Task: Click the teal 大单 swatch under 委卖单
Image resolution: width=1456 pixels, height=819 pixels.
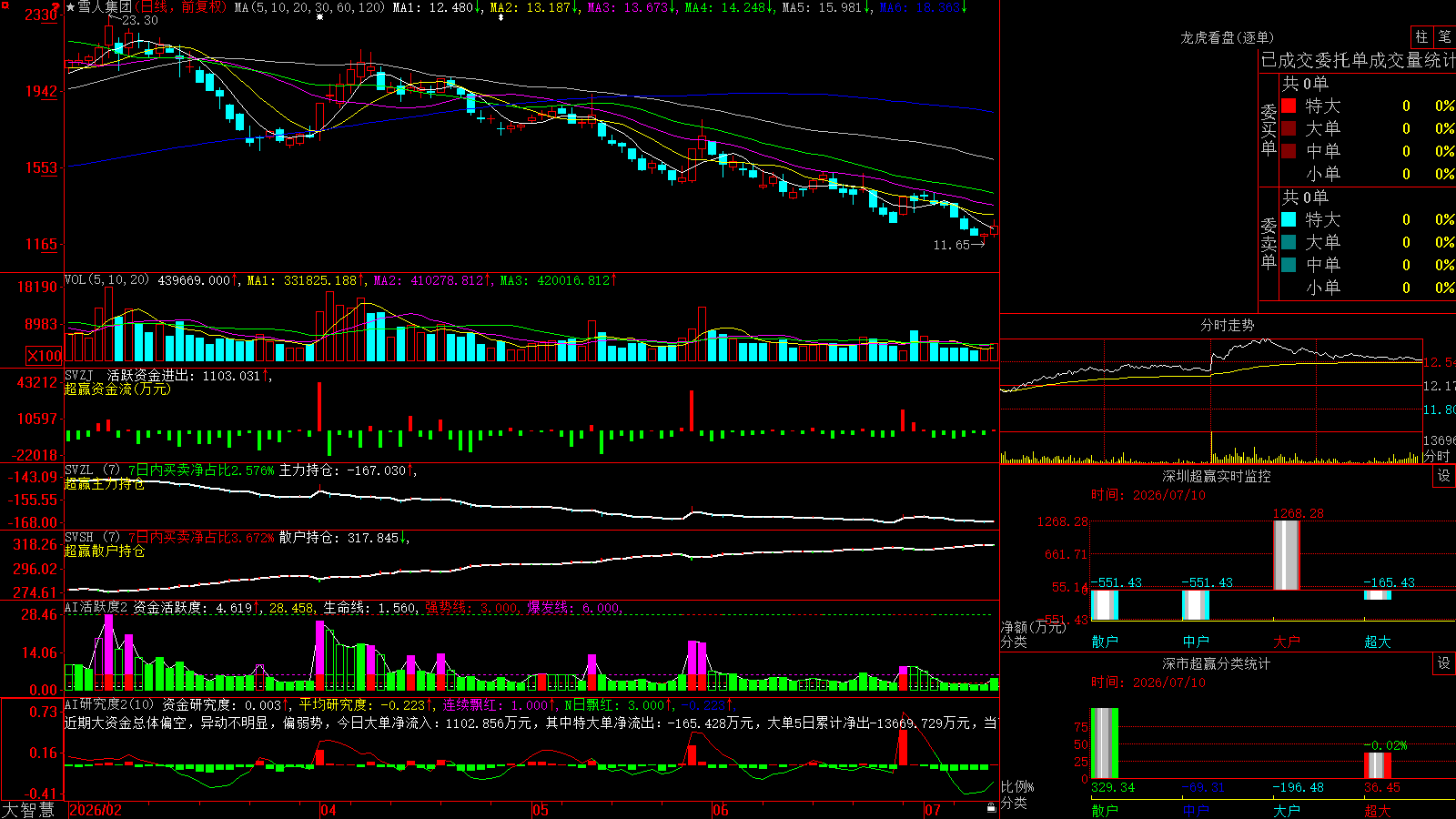Action: [1289, 242]
